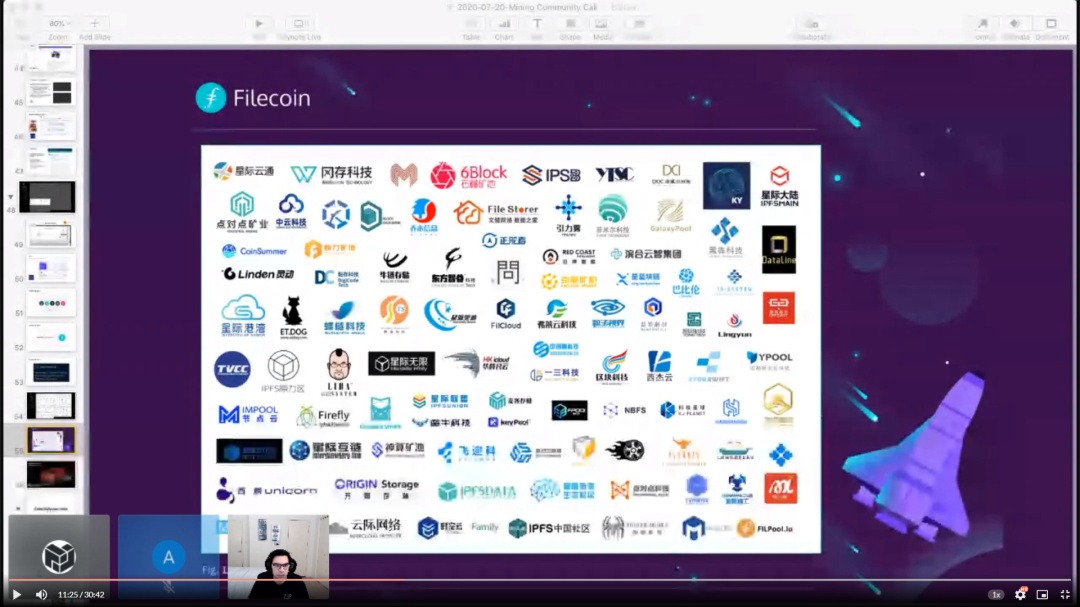Click the Filecoin logo icon on slide

point(211,98)
